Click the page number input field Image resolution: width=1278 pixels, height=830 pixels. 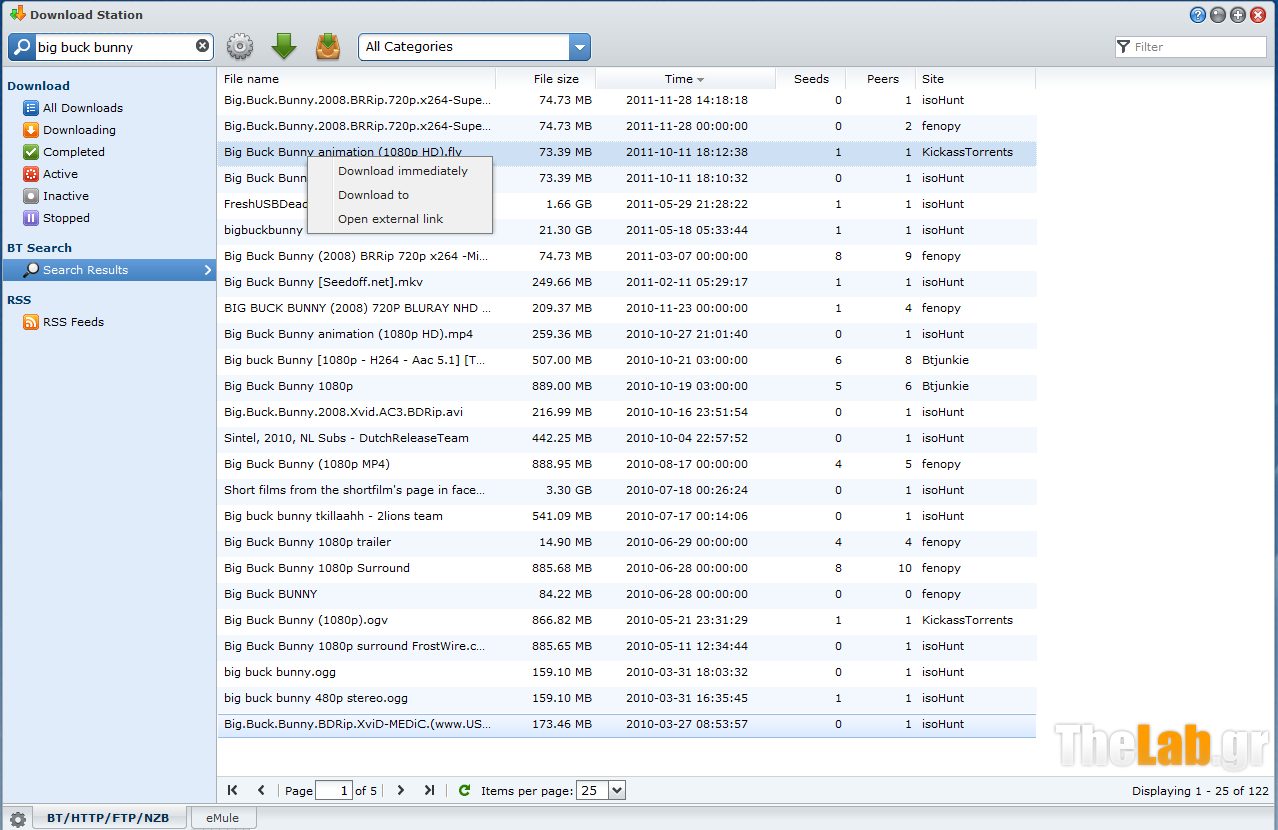pyautogui.click(x=334, y=790)
